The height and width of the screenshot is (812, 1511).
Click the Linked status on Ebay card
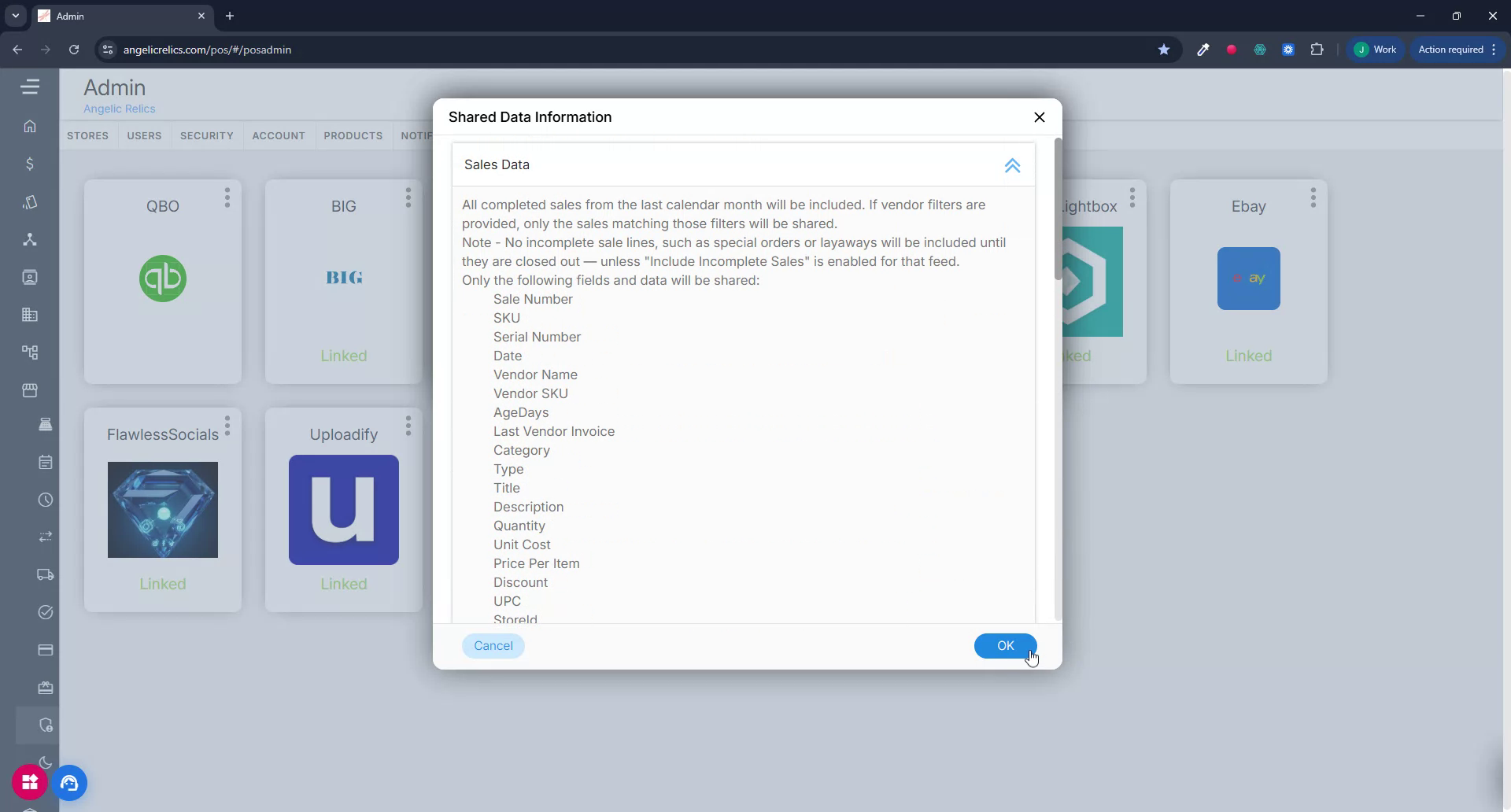[x=1248, y=356]
